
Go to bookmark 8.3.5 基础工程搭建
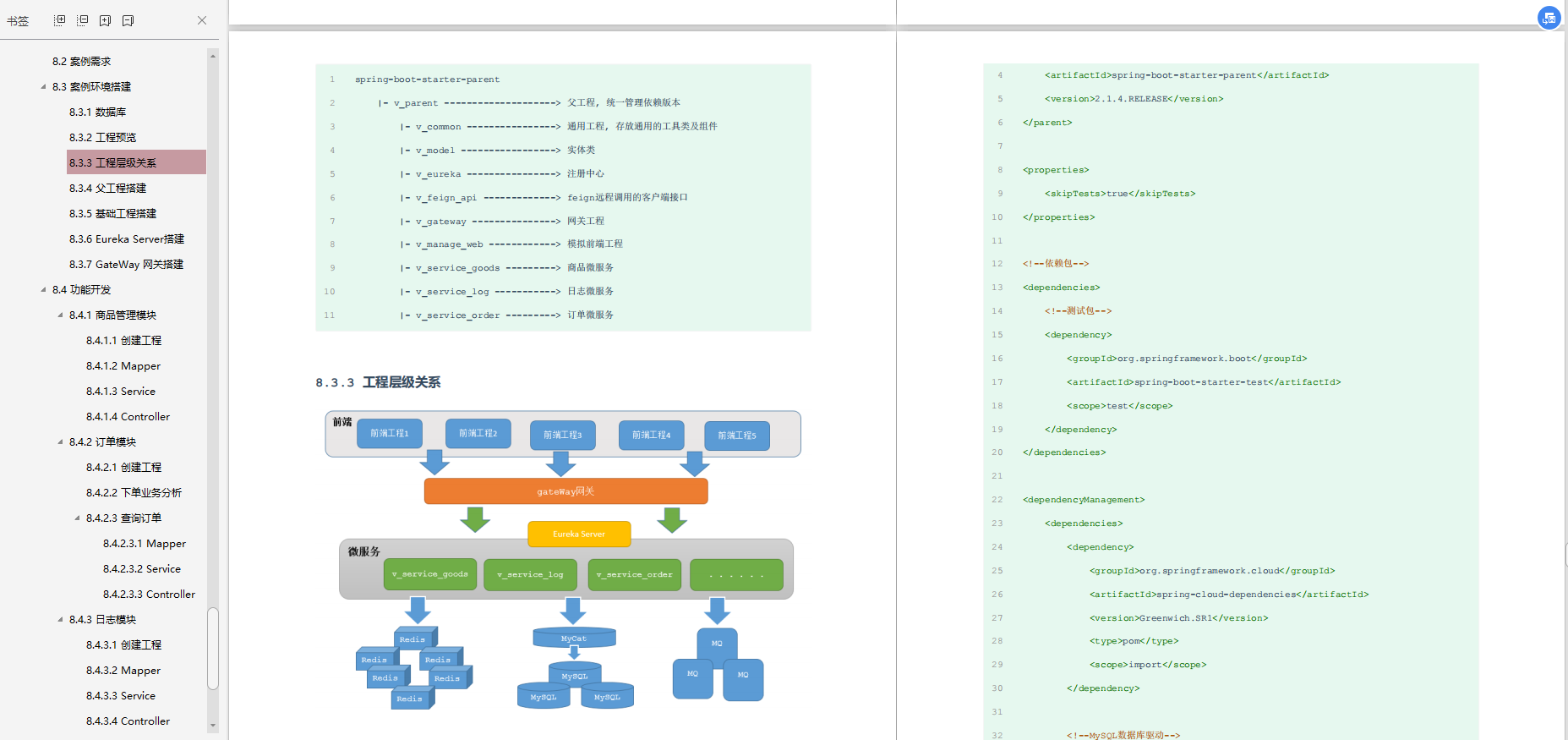[x=112, y=213]
